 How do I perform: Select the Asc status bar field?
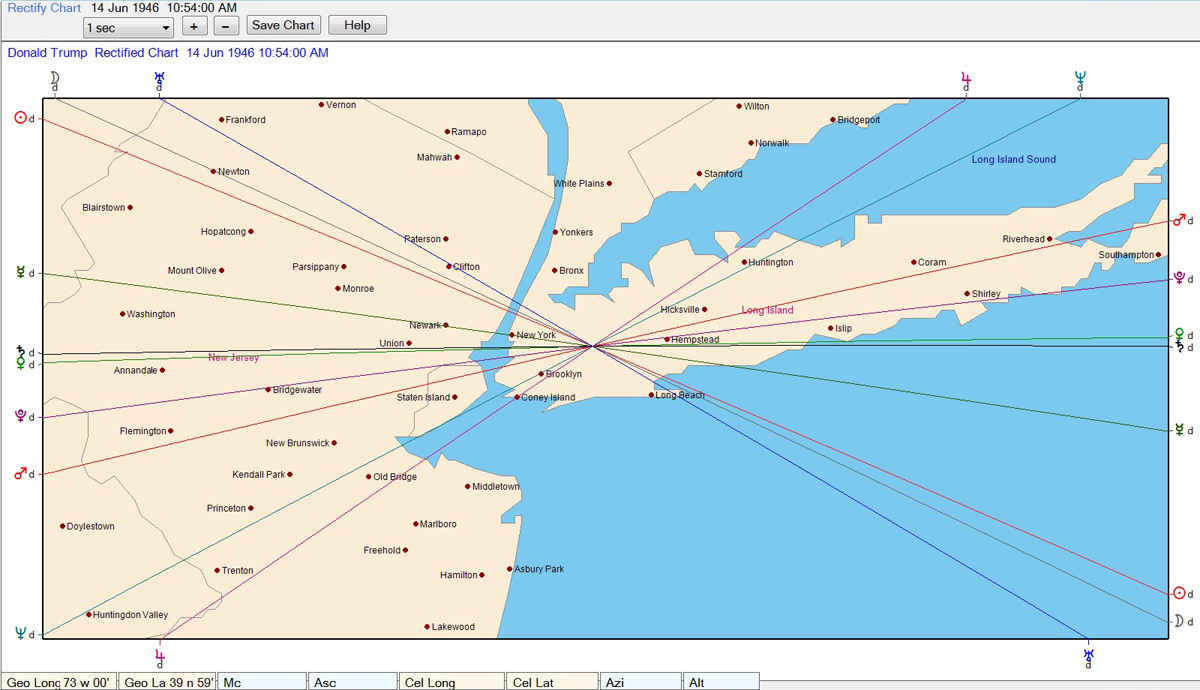(353, 682)
